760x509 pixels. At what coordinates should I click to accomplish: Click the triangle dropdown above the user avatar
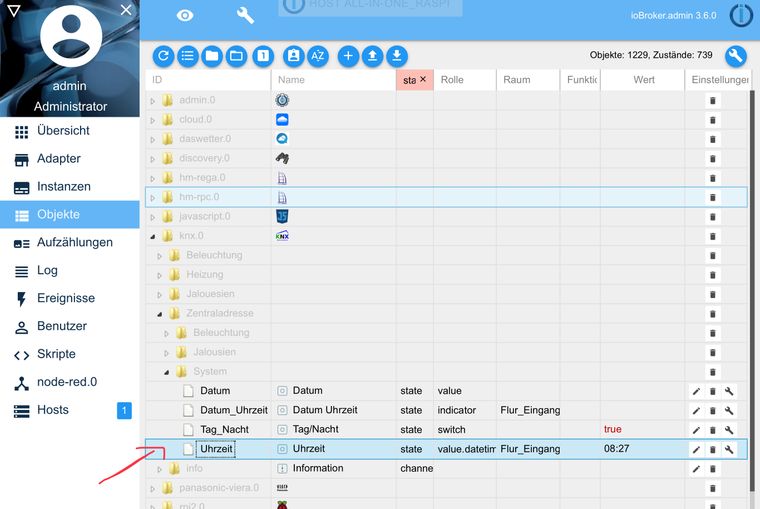(14, 11)
